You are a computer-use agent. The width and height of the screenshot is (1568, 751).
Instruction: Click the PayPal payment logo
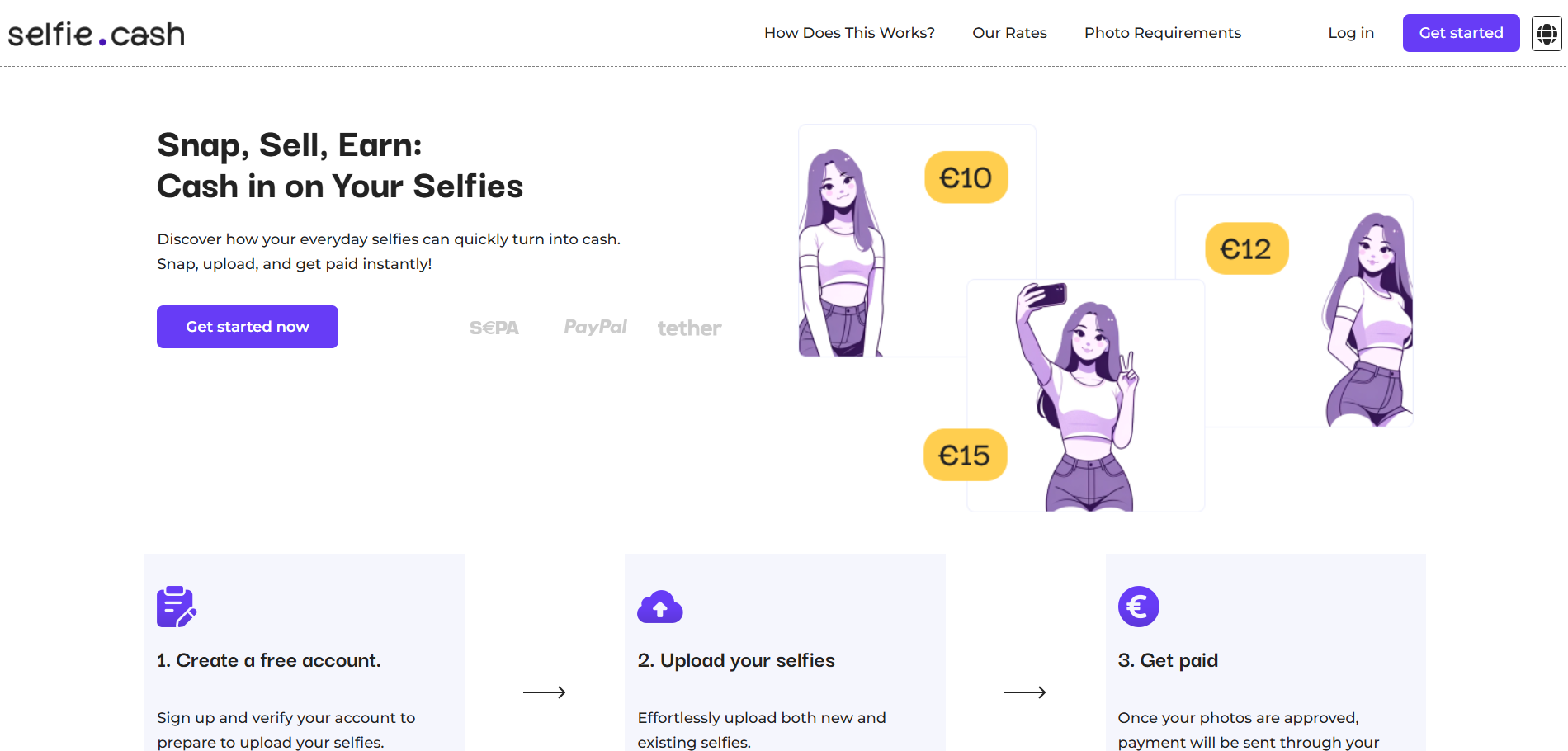coord(595,327)
